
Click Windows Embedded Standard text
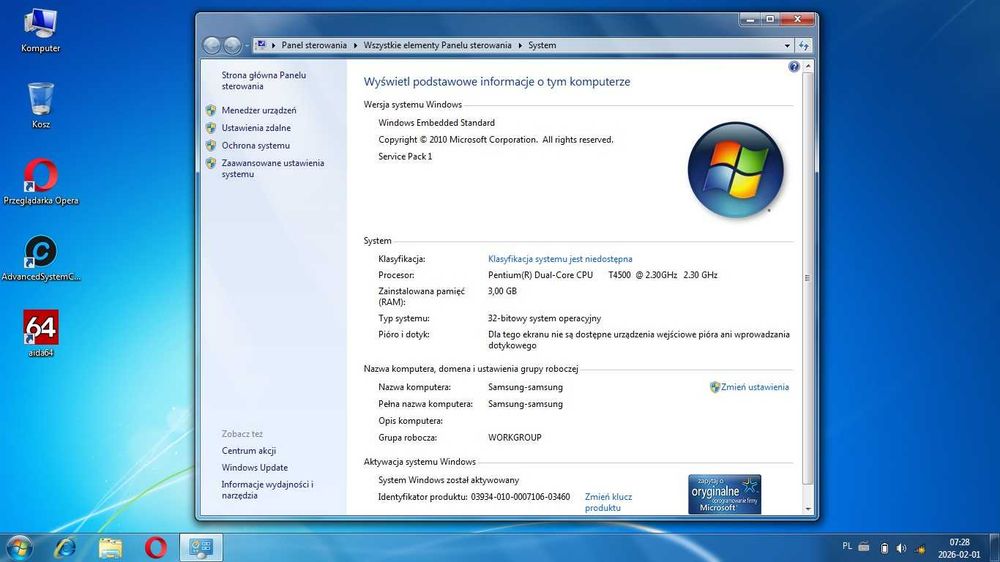click(x=436, y=122)
